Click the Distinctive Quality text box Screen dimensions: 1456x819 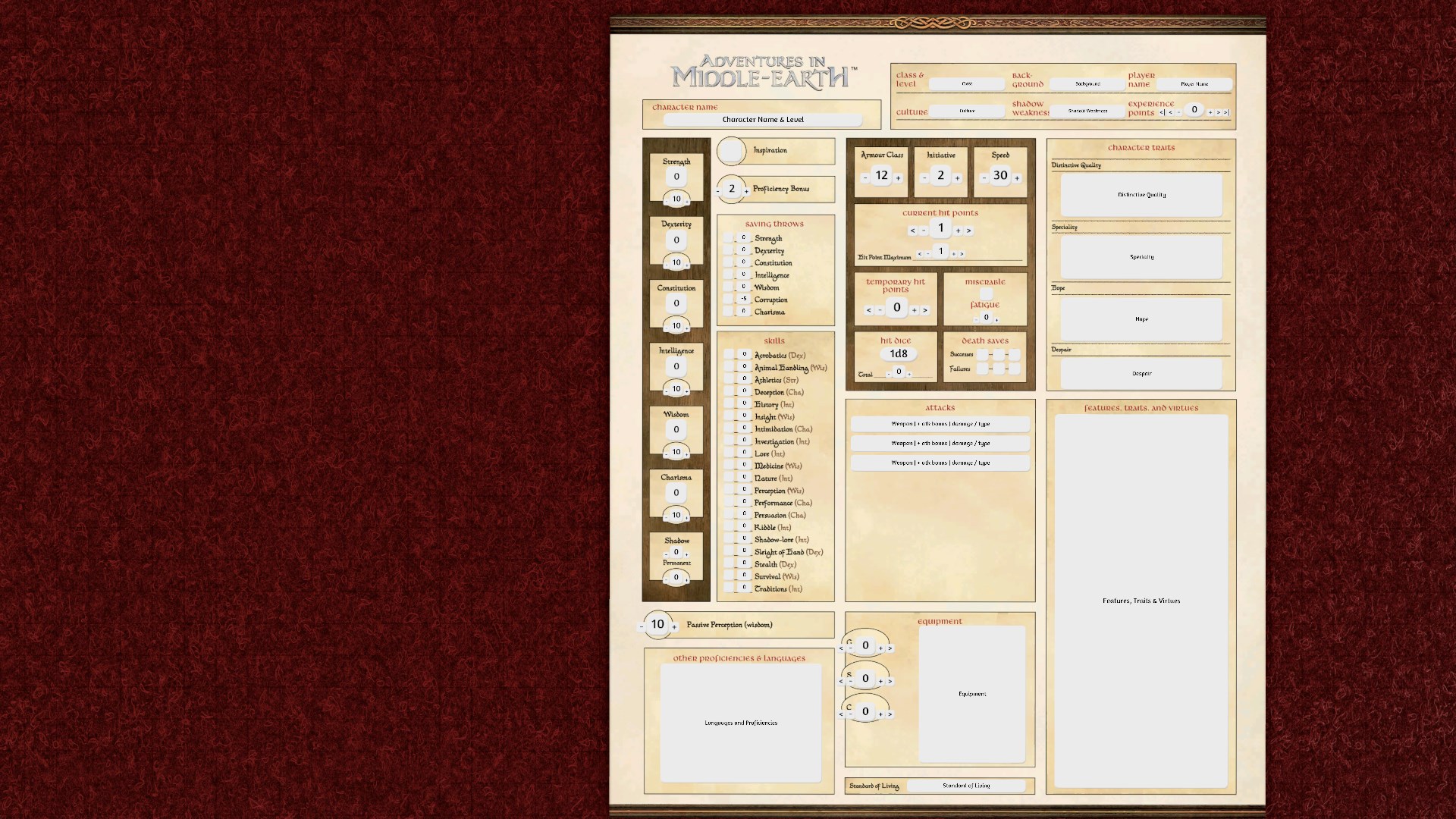point(1141,195)
